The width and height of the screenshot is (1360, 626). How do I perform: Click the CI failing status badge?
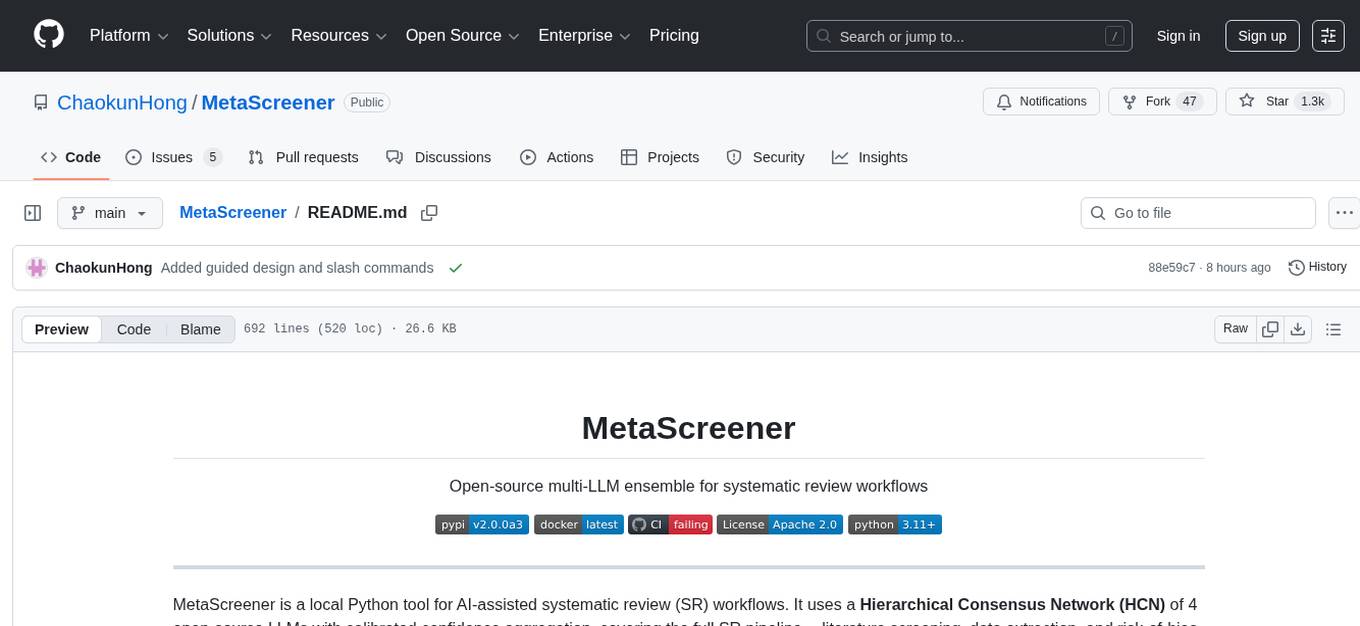coord(670,524)
